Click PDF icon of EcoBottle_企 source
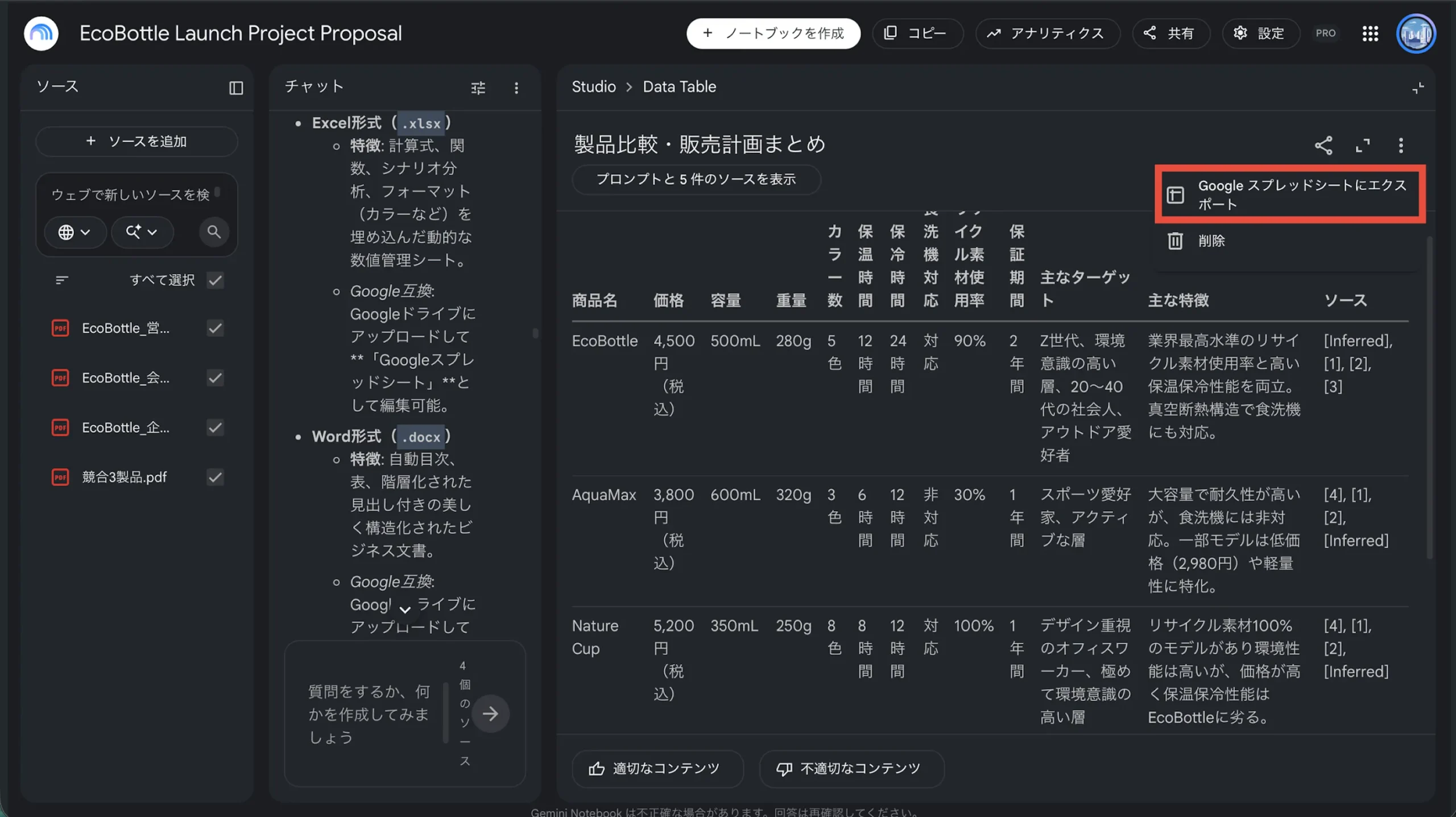Image resolution: width=1456 pixels, height=817 pixels. pyautogui.click(x=60, y=428)
